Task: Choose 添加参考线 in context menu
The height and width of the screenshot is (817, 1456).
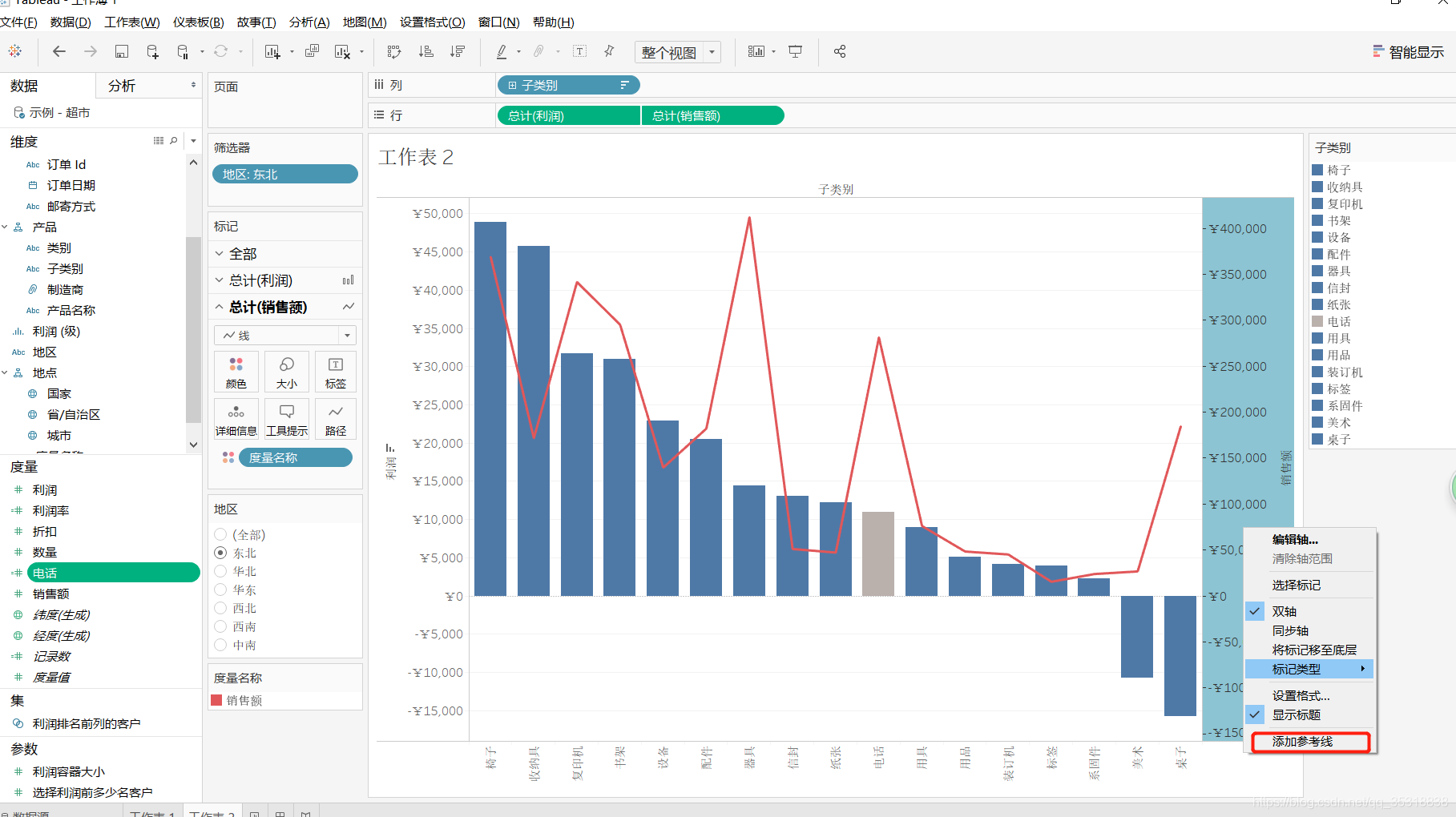Action: click(x=1309, y=742)
